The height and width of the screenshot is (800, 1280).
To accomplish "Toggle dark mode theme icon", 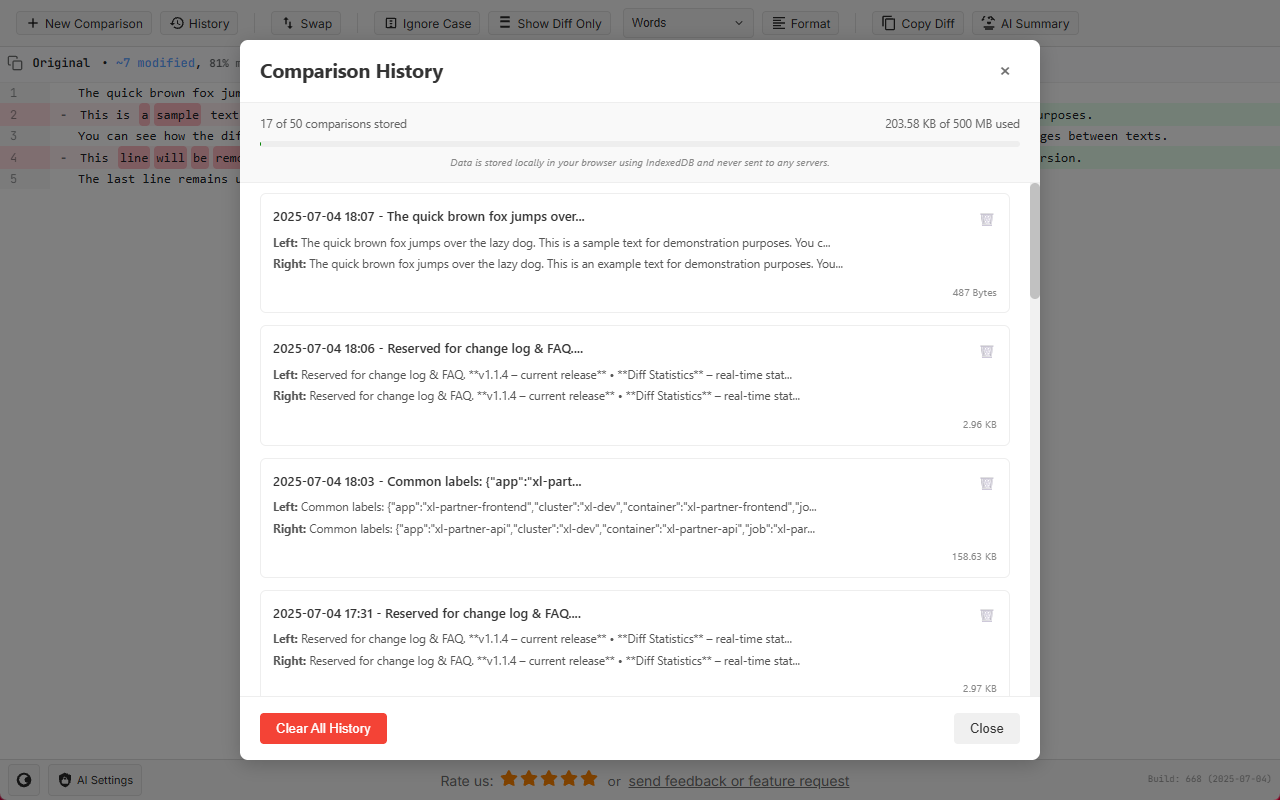I will [23, 780].
